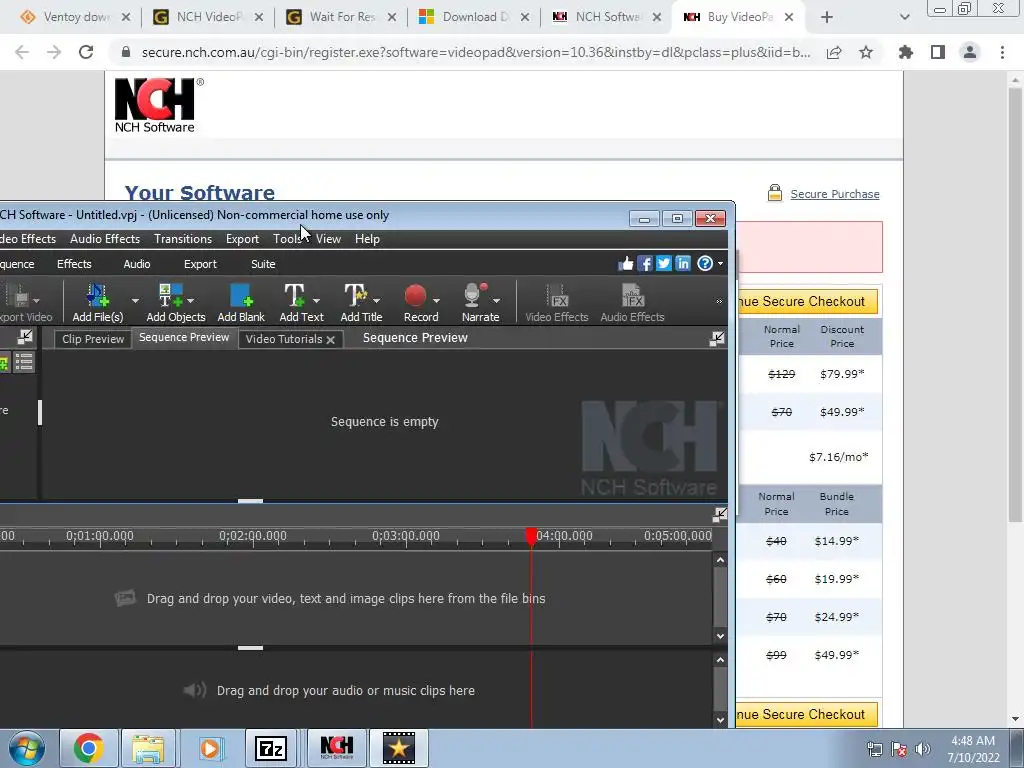Click top Continue Secure Checkout button
Viewport: 1024px width, 768px height.
(807, 302)
